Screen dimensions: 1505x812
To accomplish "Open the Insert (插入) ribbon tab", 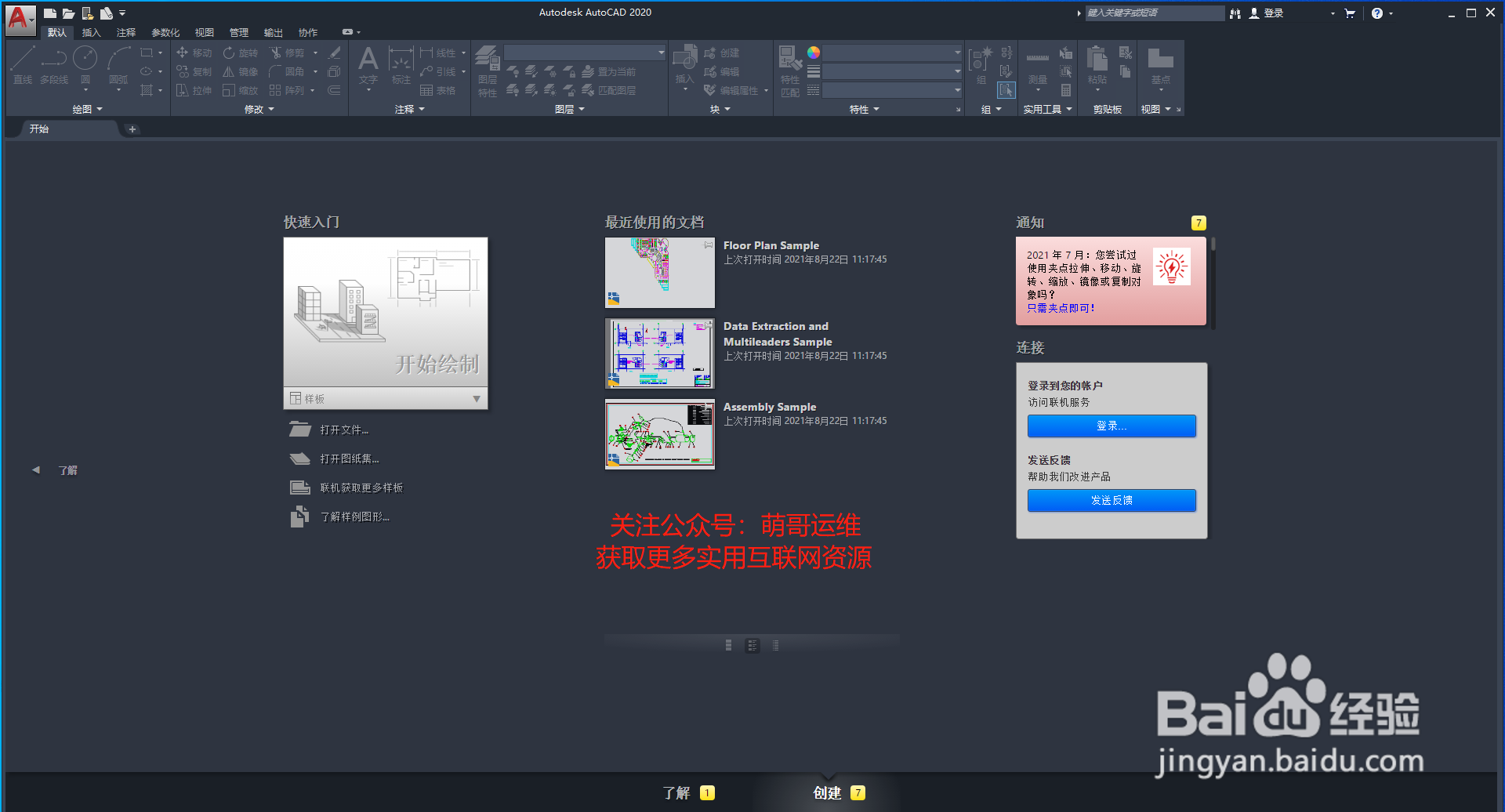I will click(x=92, y=32).
